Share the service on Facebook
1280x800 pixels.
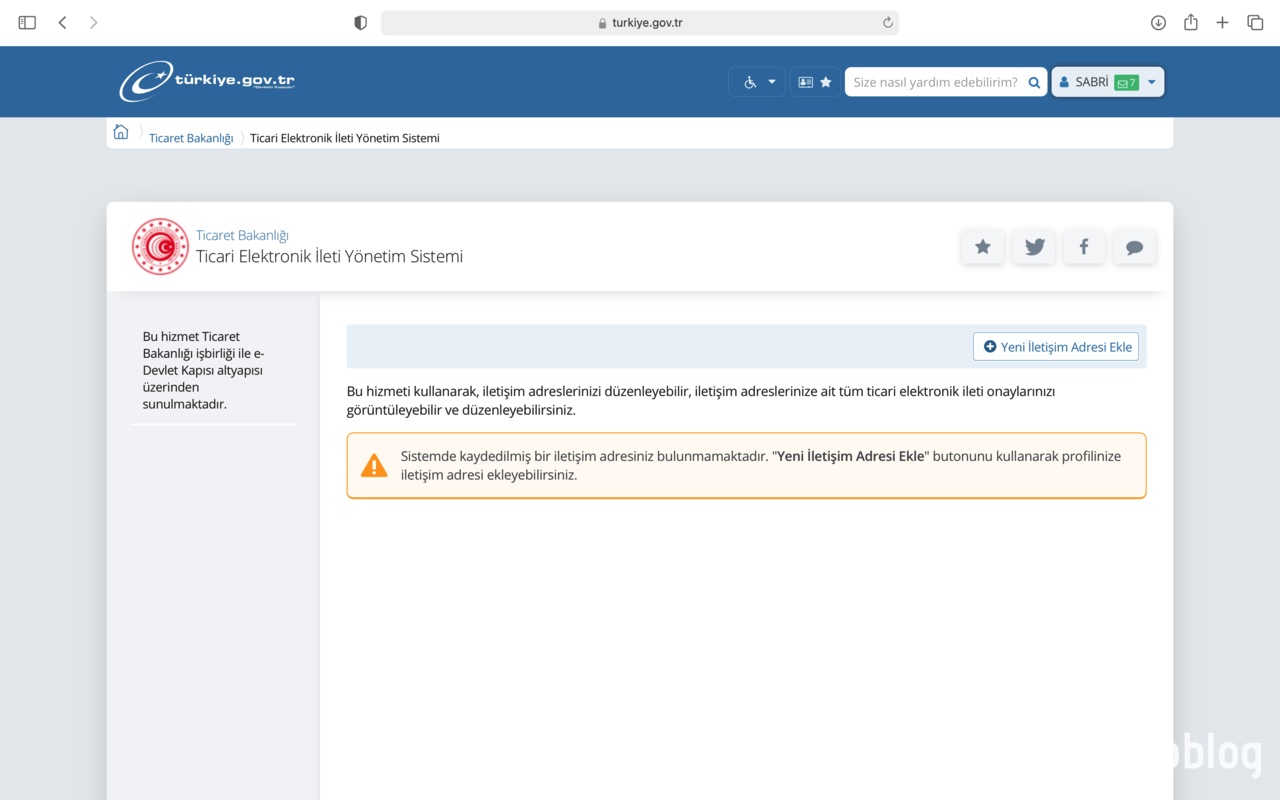click(x=1084, y=247)
